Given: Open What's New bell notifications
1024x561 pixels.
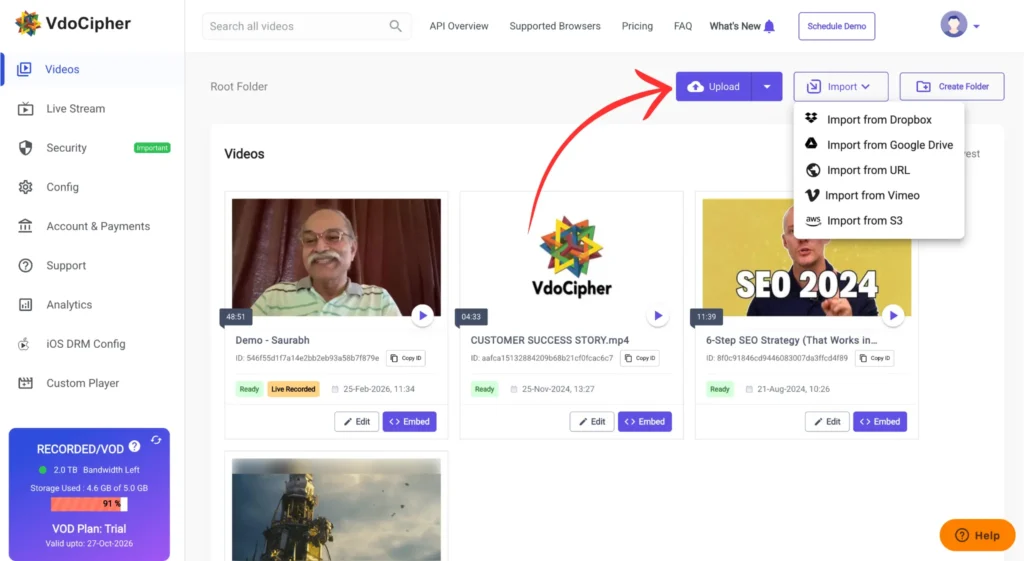Looking at the screenshot, I should click(769, 26).
